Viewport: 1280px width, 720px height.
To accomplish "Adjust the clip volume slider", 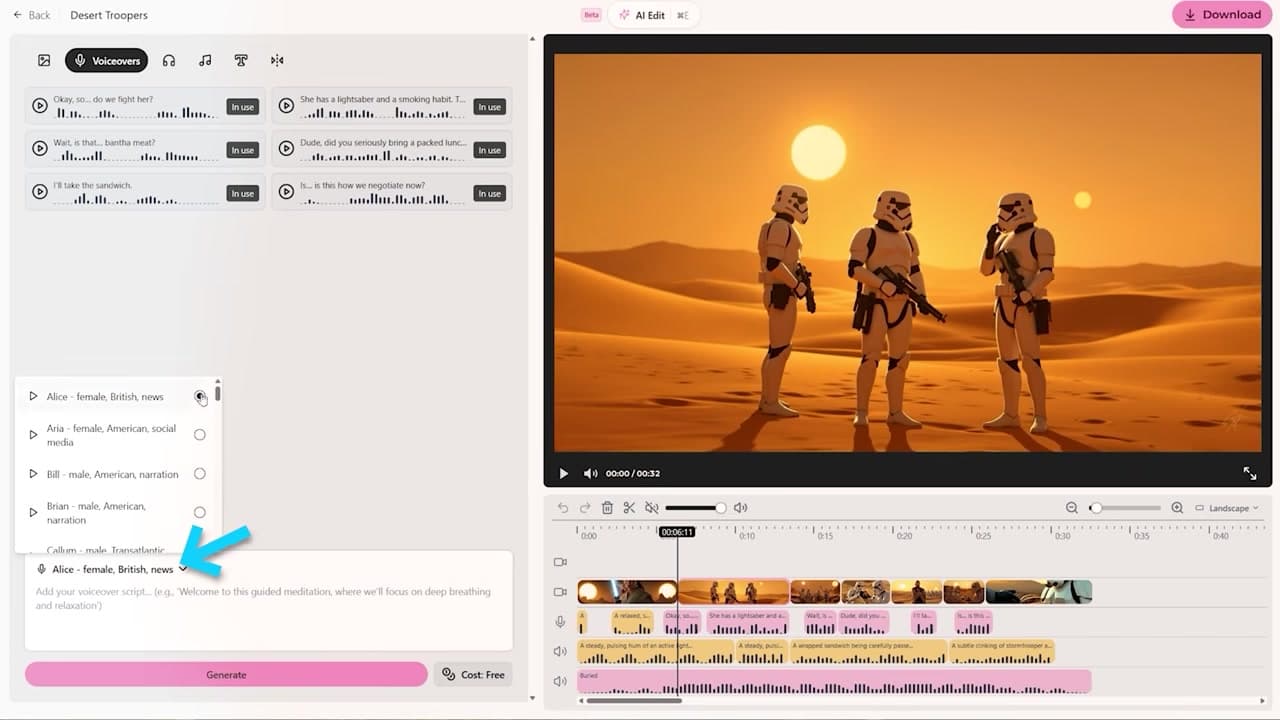I will 694,508.
